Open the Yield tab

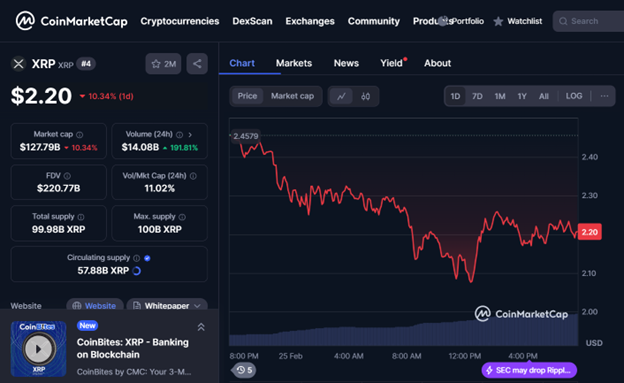tap(392, 63)
